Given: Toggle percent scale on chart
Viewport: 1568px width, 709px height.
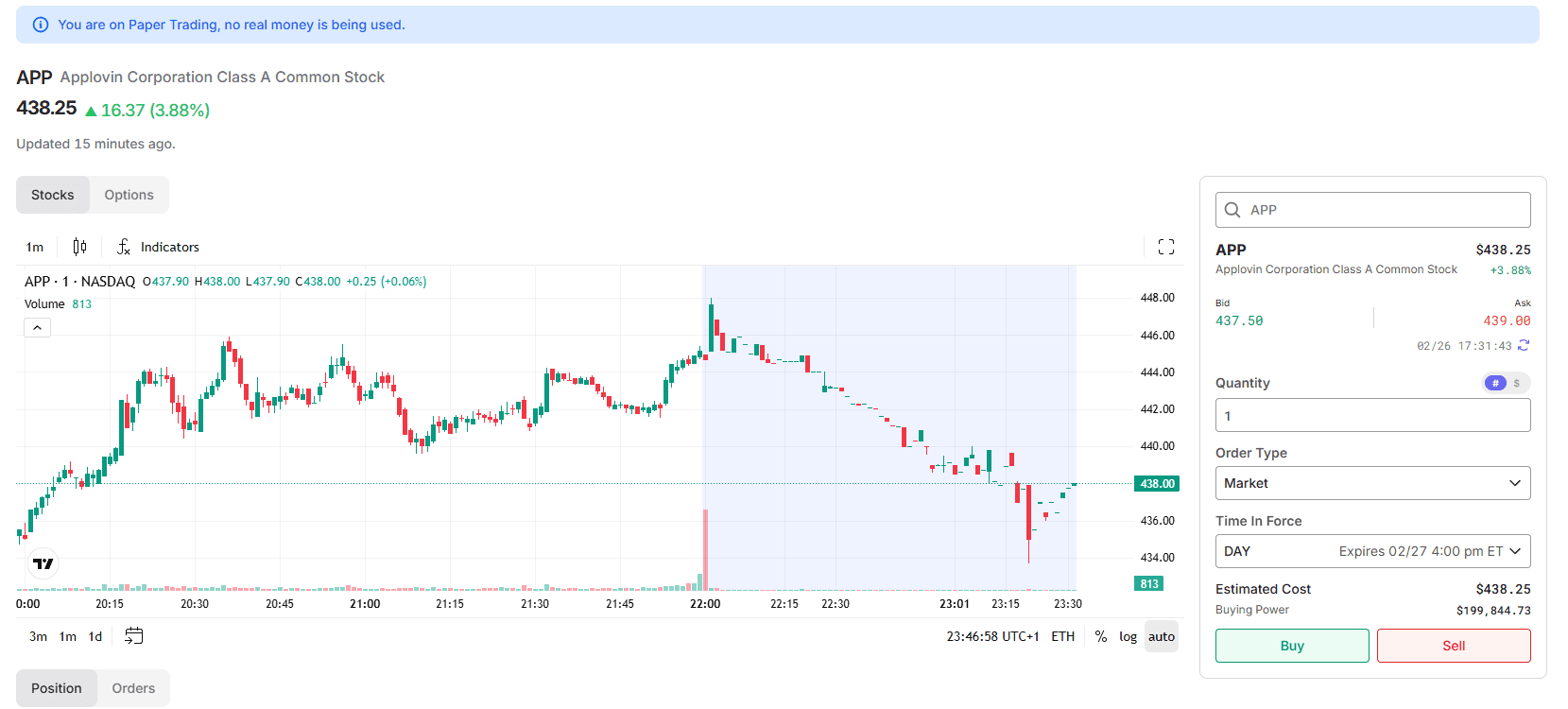Looking at the screenshot, I should pyautogui.click(x=1101, y=636).
